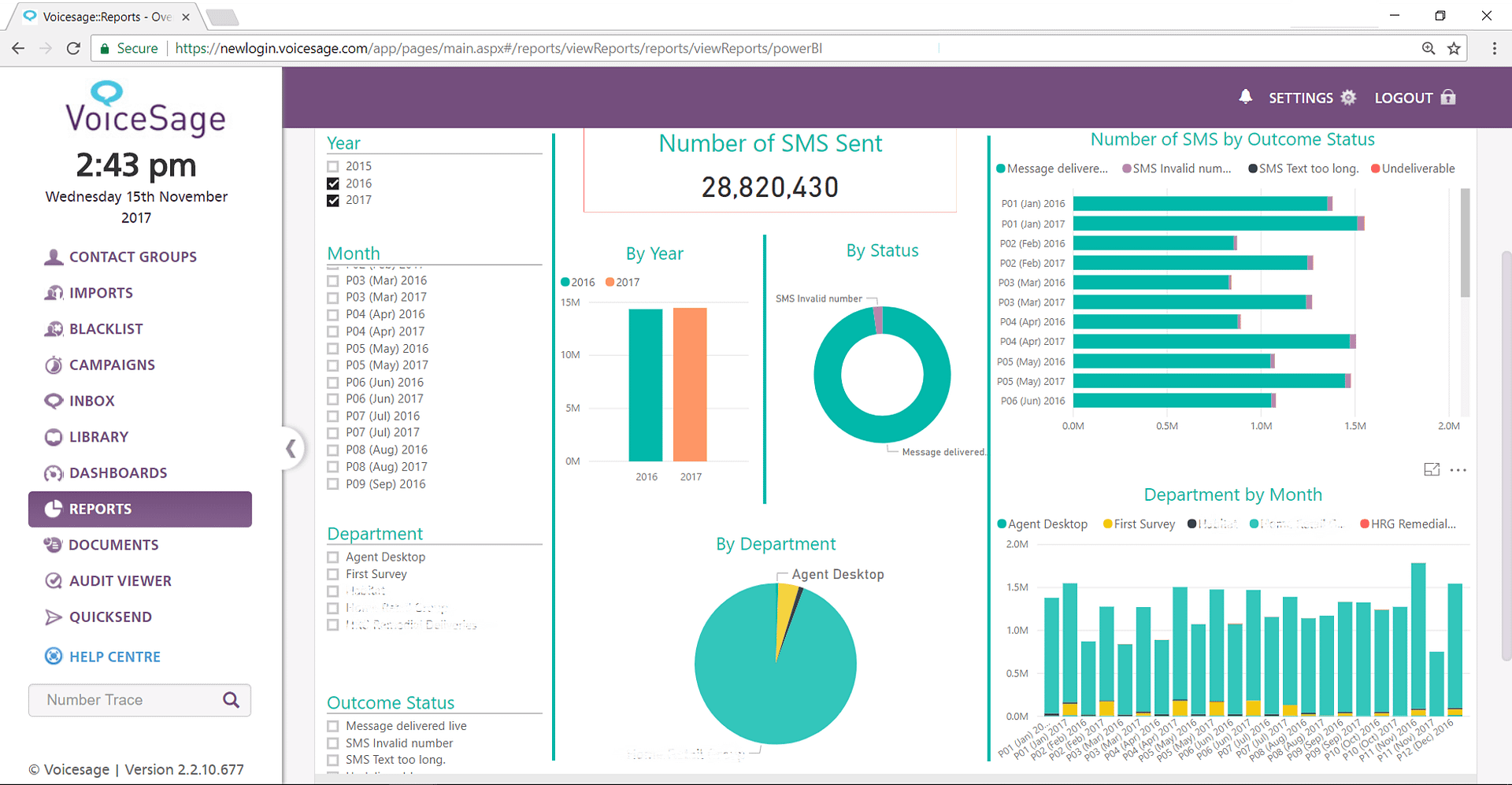Open the Audit Viewer
The image size is (1512, 785).
[x=120, y=580]
